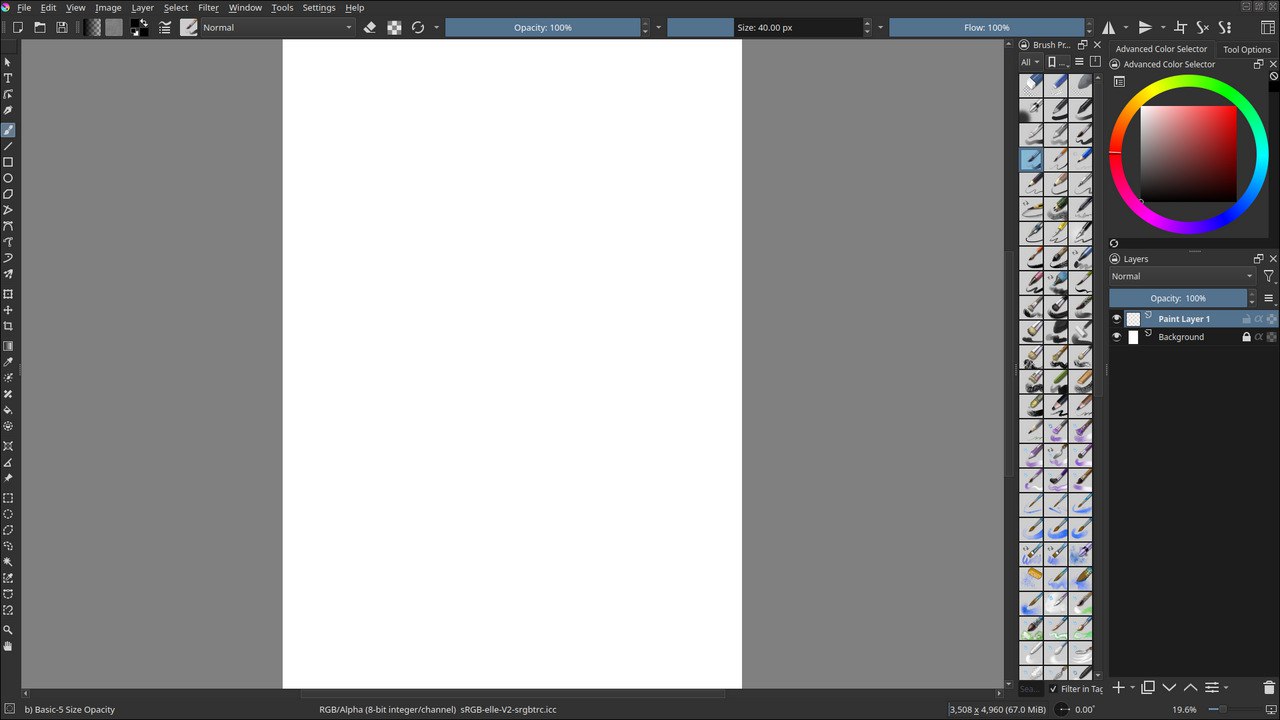Open the Layers docker options menu
The width and height of the screenshot is (1280, 720).
pos(1269,298)
